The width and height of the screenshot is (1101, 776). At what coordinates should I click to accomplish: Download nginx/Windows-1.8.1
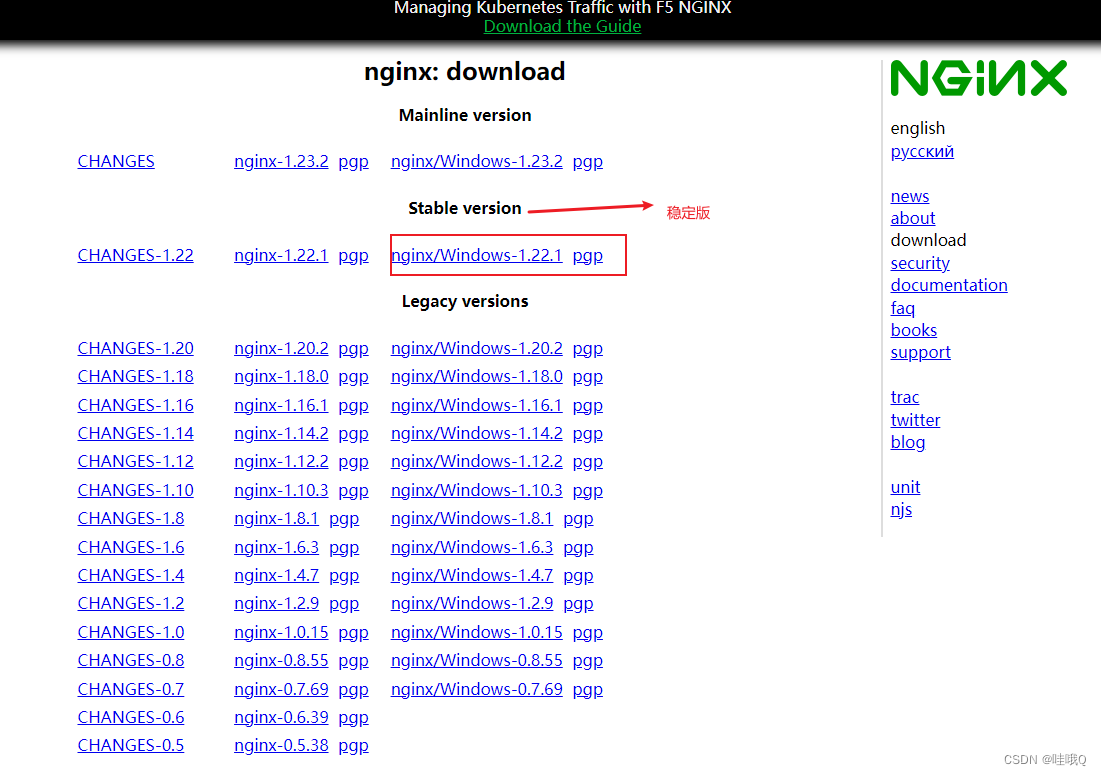click(472, 518)
